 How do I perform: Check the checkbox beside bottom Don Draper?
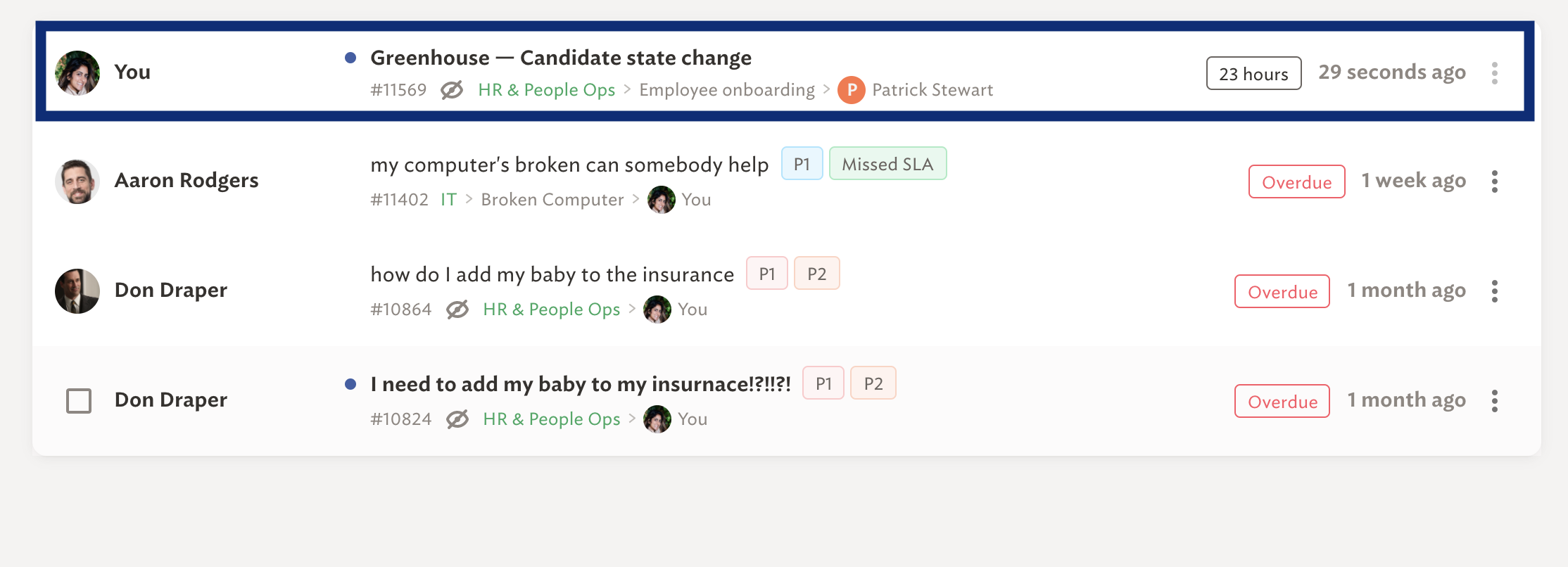(79, 401)
